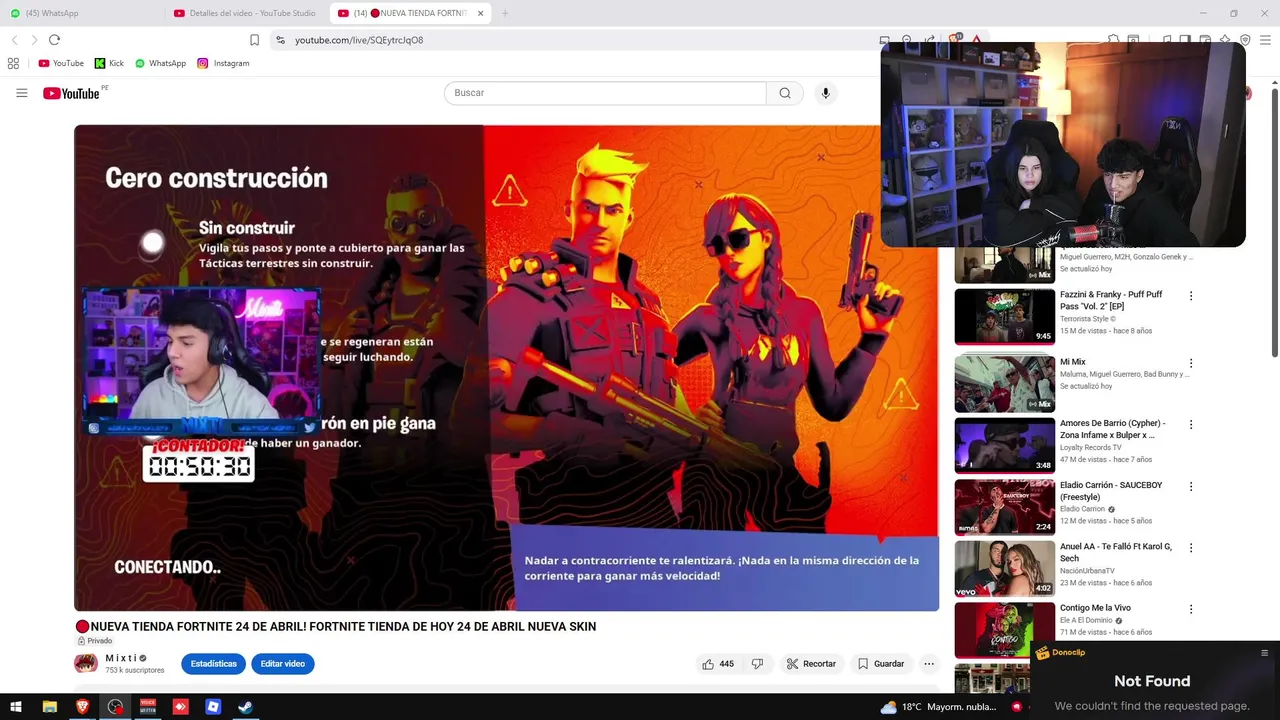This screenshot has height=720, width=1280.
Task: Start voice search with microphone icon
Action: coord(825,93)
